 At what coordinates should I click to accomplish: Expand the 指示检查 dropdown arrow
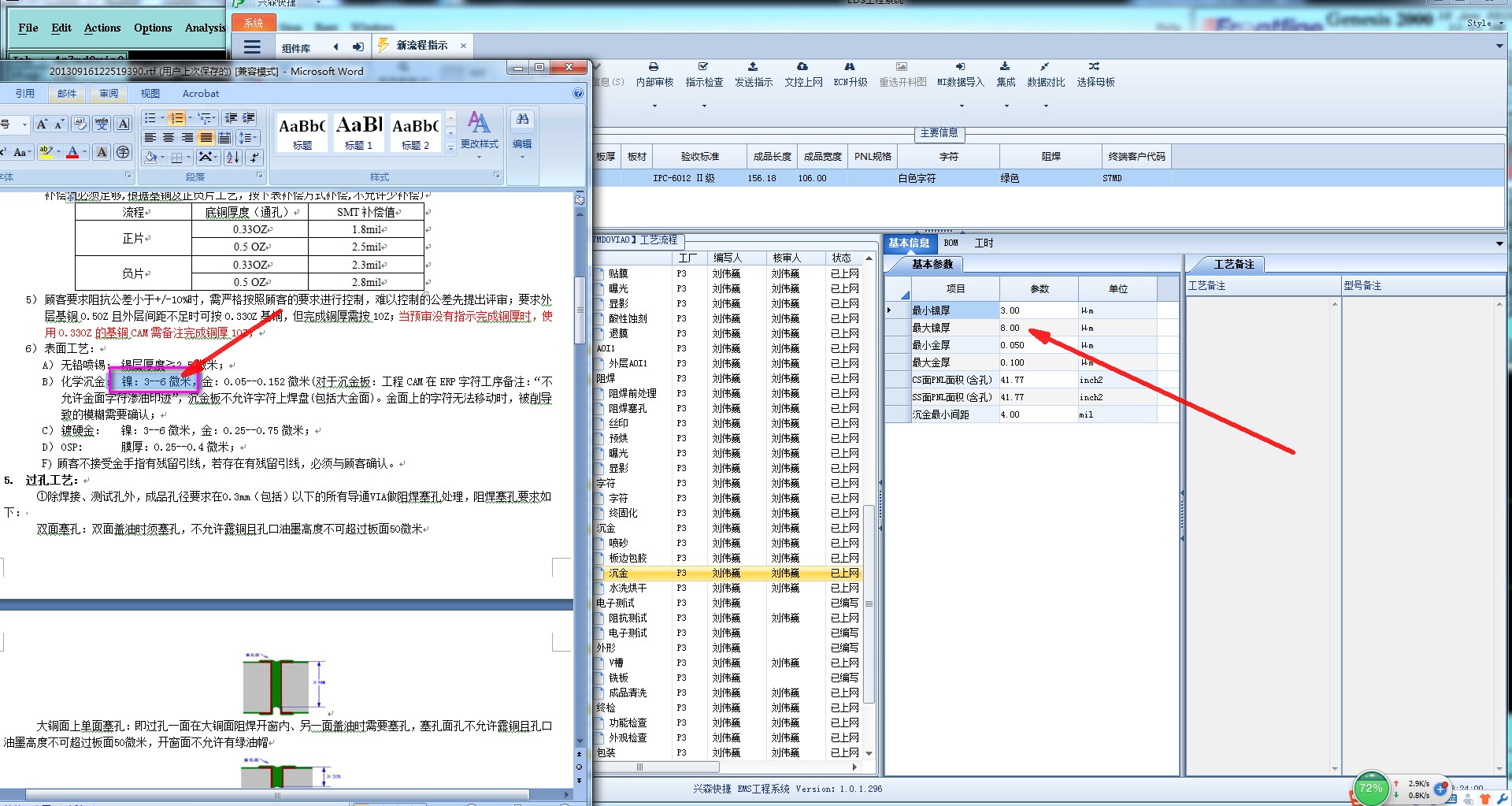[x=704, y=106]
